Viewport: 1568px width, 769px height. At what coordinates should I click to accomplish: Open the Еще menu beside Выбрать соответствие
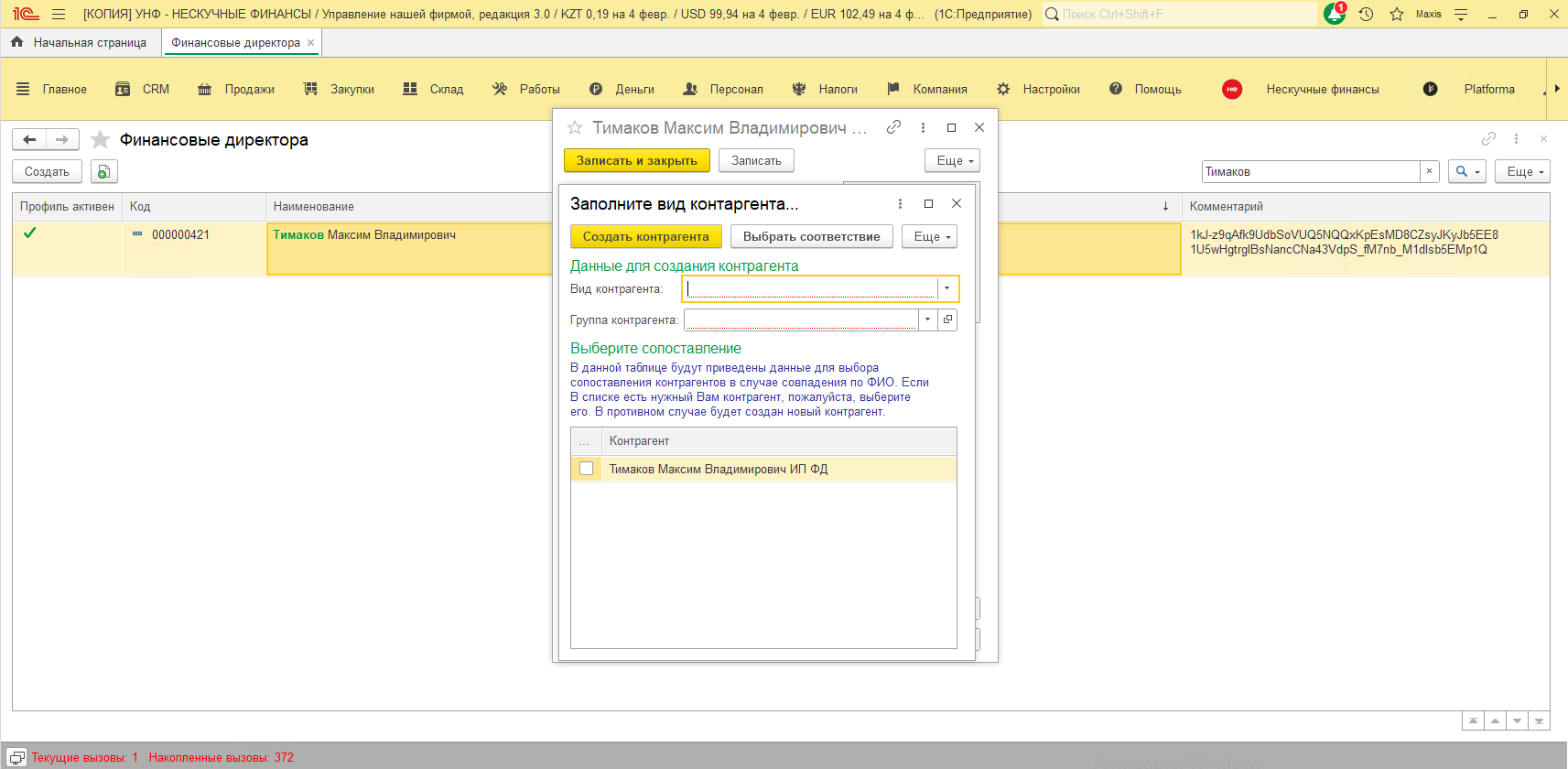[x=929, y=236]
